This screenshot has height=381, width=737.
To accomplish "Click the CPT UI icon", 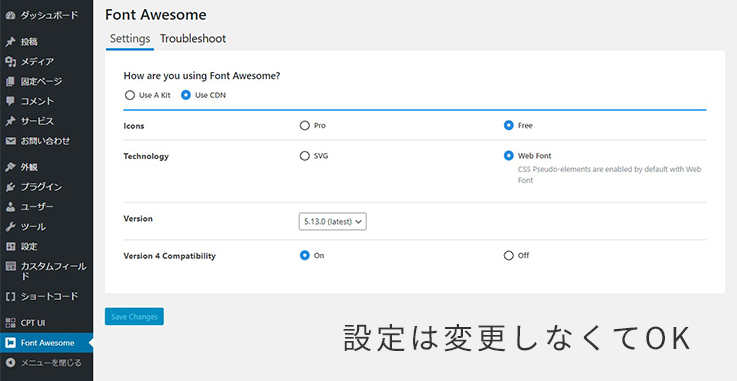I will [10, 323].
